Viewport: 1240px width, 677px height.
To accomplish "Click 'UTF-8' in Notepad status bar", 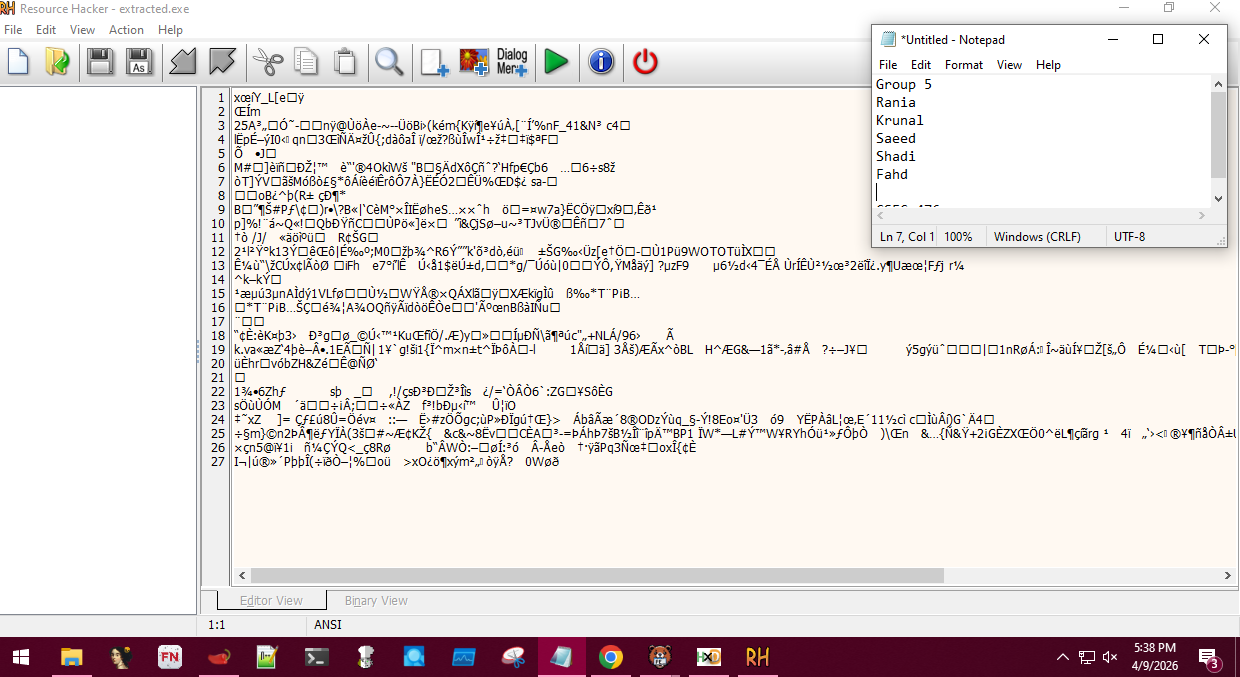I will click(1130, 237).
